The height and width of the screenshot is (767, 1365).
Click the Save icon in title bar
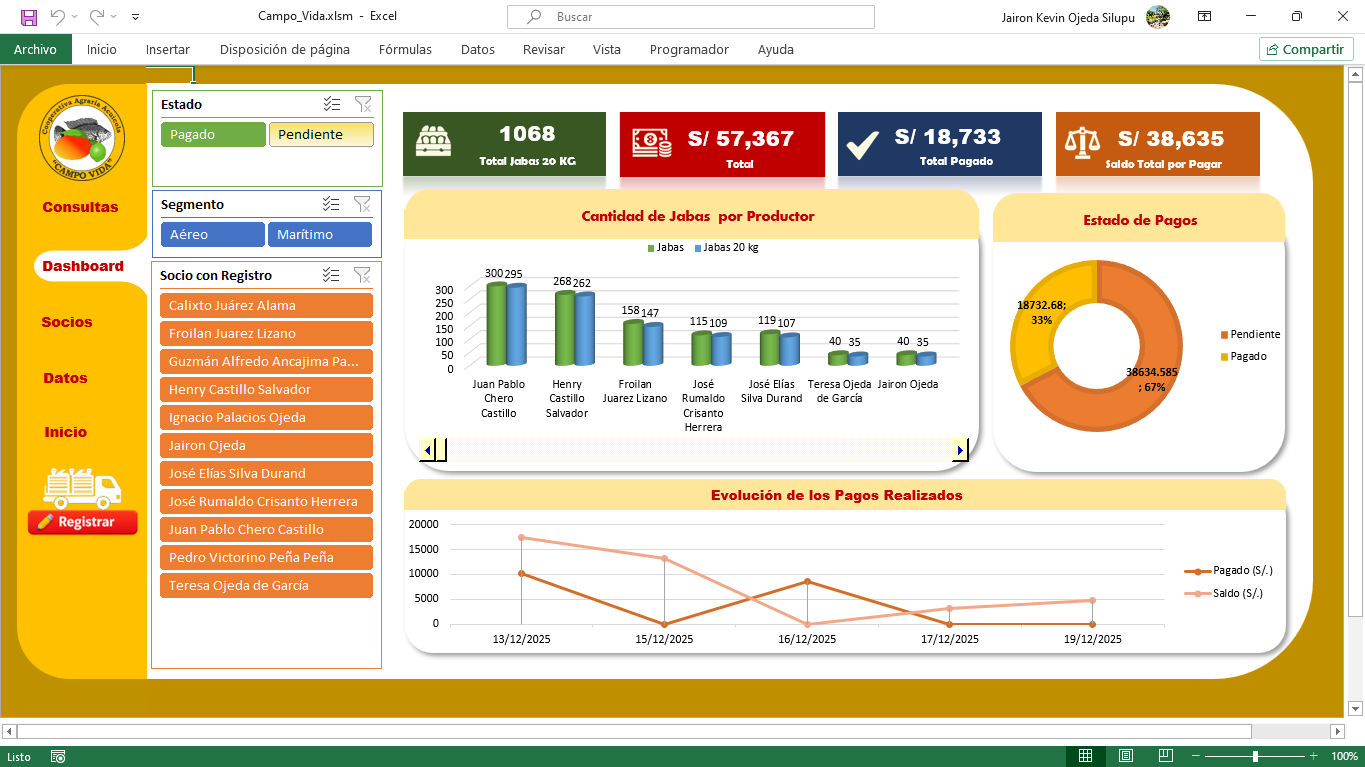click(x=29, y=17)
